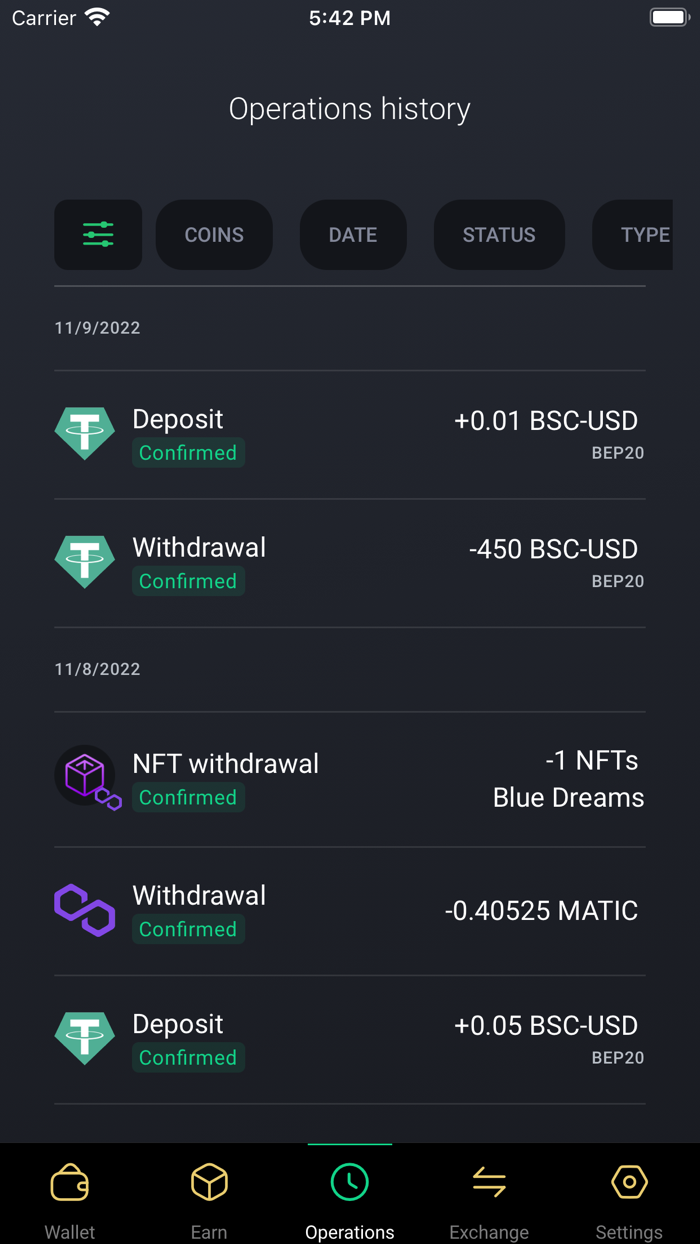Open the Blue Dreams NFT withdrawal entry
The image size is (700, 1244).
tap(350, 776)
